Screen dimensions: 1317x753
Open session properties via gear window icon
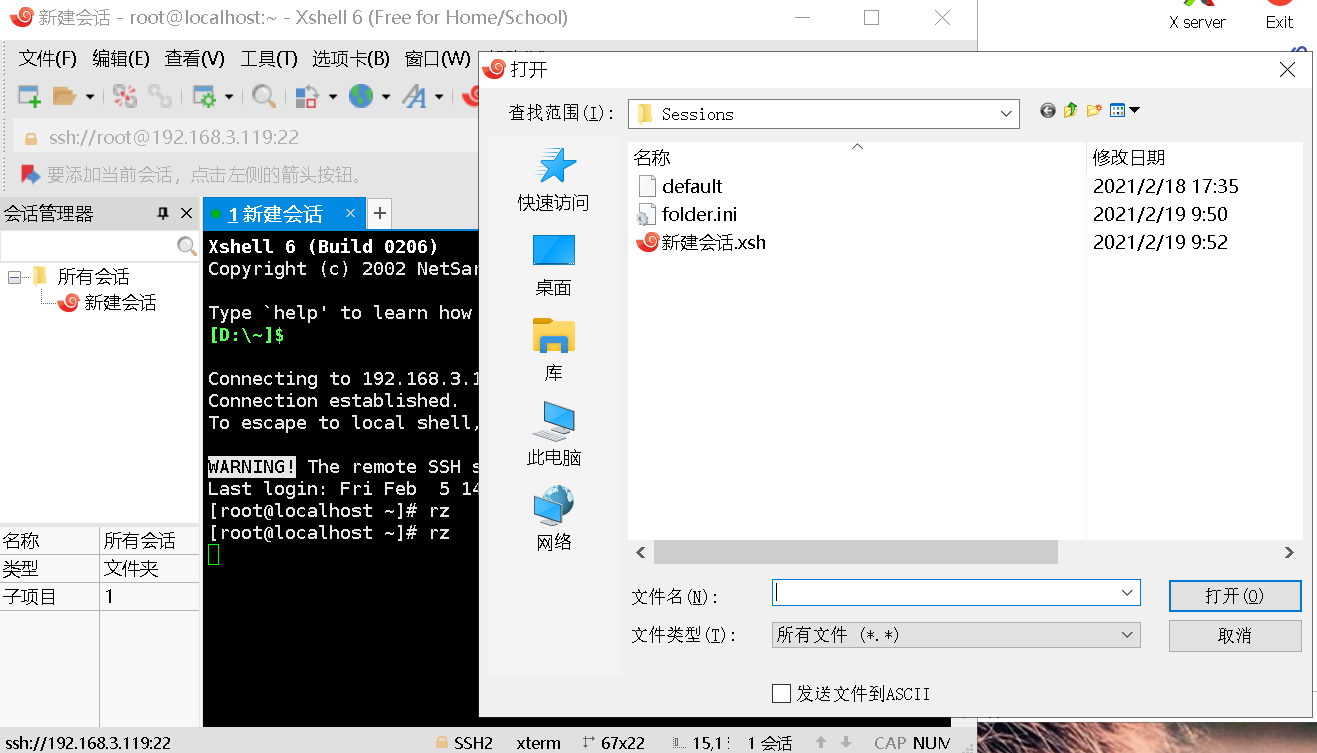[205, 96]
